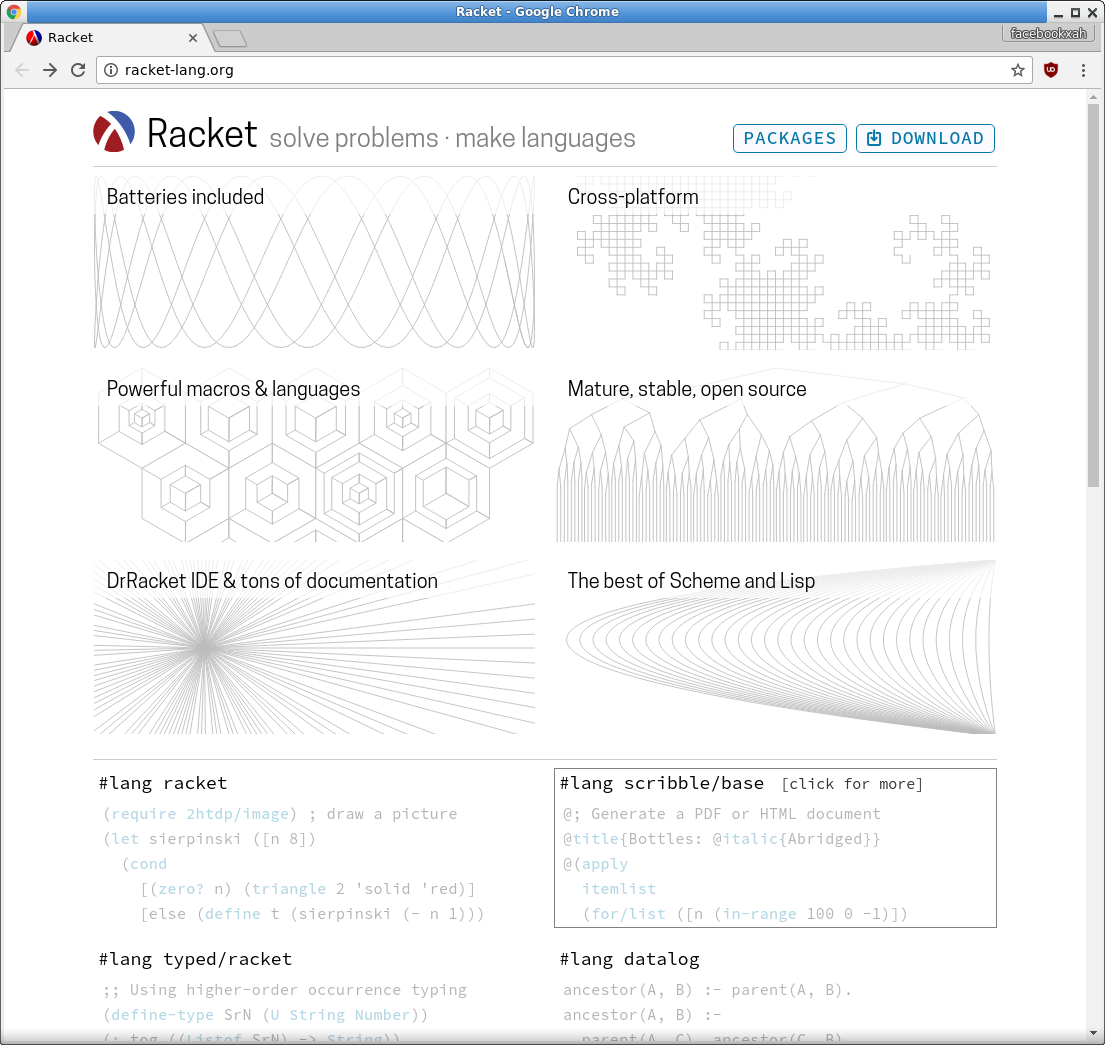Open Mature, stable, open source panel
1105x1045 pixels.
click(x=775, y=455)
